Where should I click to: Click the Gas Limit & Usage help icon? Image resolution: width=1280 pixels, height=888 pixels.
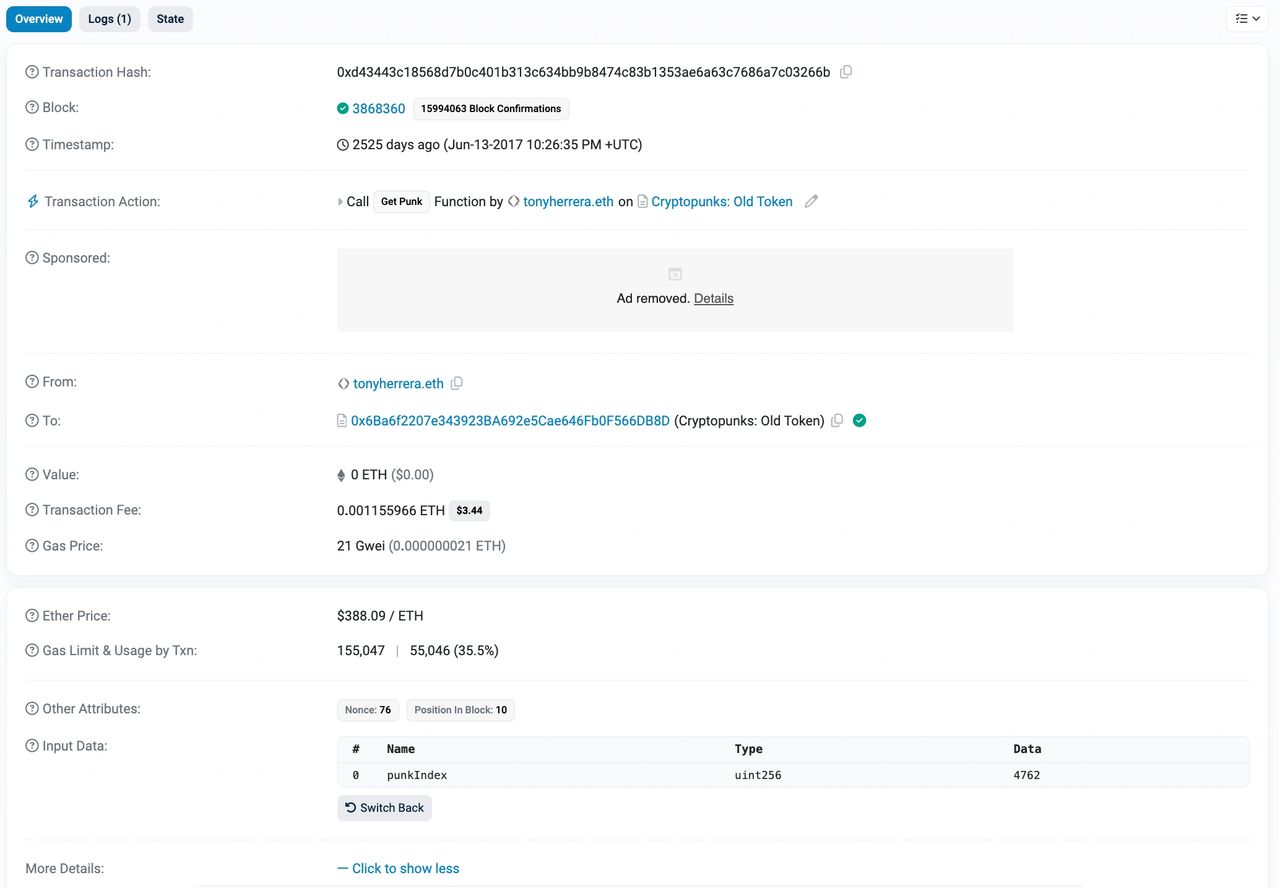click(x=32, y=651)
